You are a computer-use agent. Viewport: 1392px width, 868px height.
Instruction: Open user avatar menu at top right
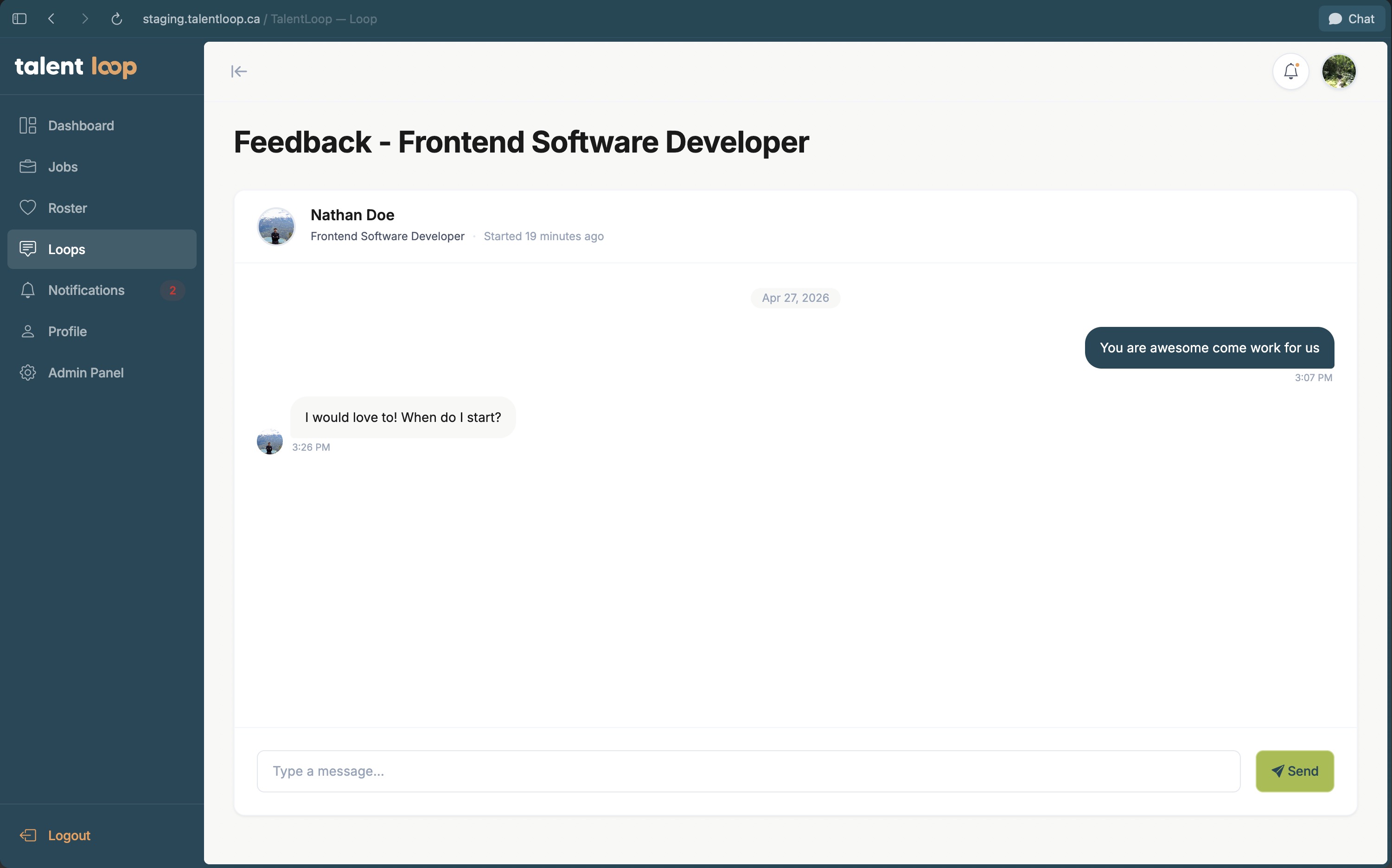(x=1339, y=71)
